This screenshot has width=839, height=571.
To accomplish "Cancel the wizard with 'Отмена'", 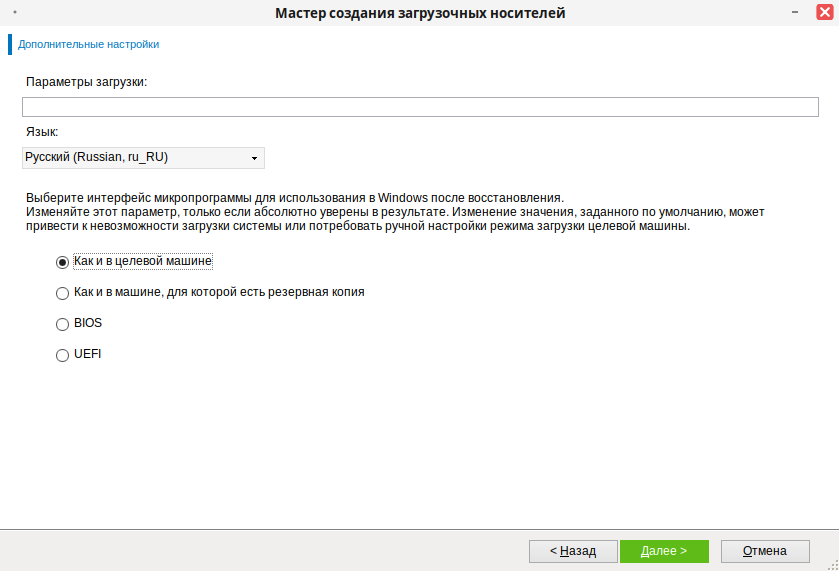I will tap(765, 551).
